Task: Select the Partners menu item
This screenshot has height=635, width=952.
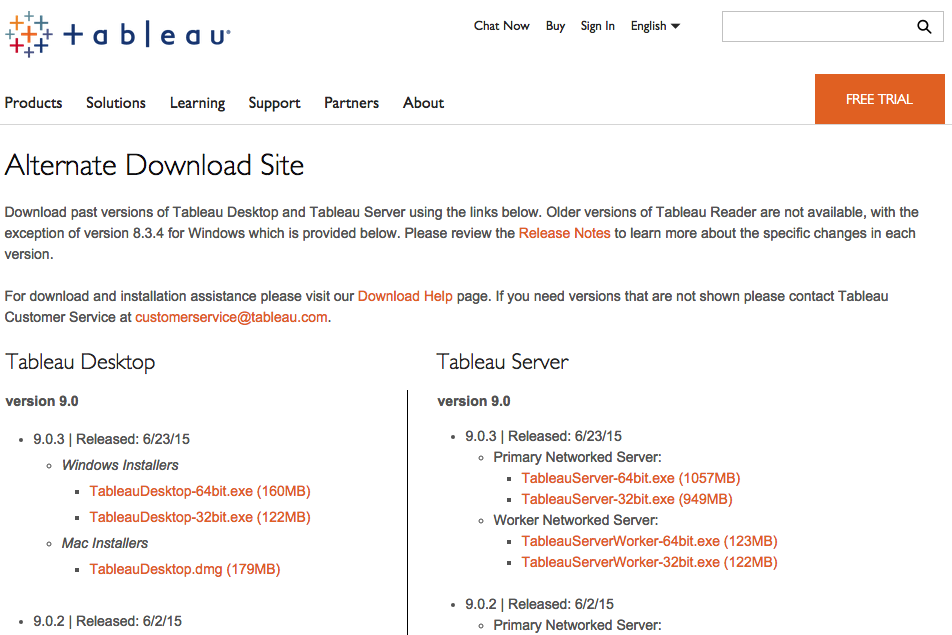Action: coord(351,103)
